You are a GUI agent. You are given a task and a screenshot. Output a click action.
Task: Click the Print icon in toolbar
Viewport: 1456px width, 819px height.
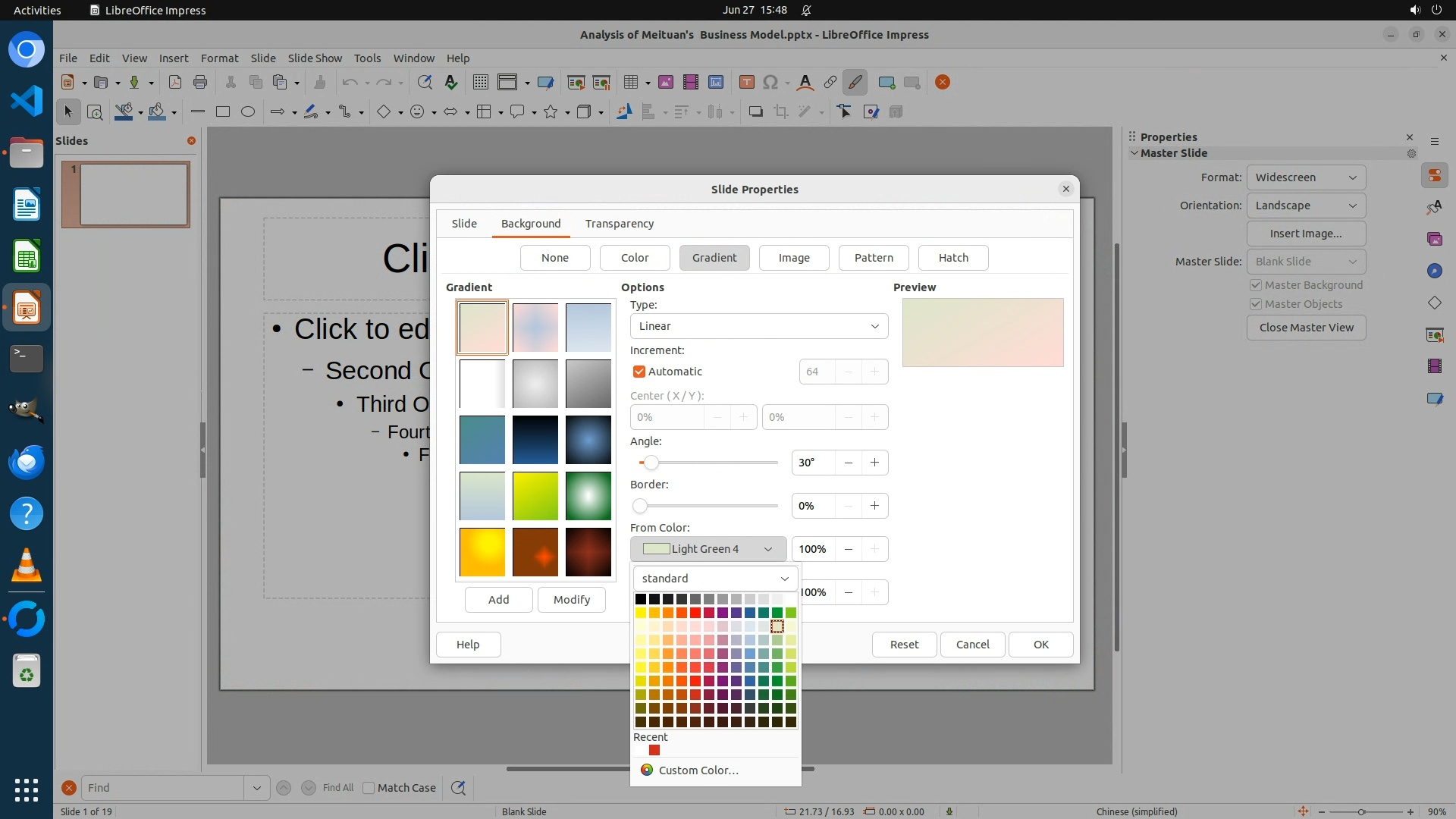[x=200, y=83]
